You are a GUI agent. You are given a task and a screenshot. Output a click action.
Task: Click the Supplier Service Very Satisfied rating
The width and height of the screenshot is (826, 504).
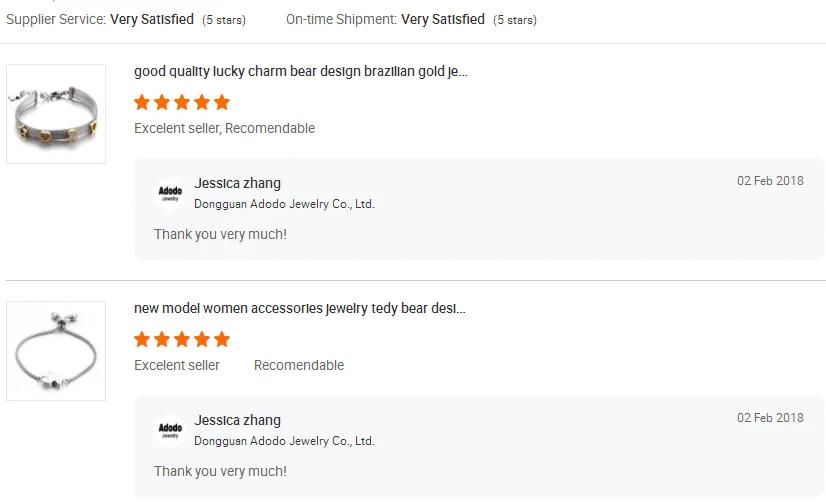152,19
